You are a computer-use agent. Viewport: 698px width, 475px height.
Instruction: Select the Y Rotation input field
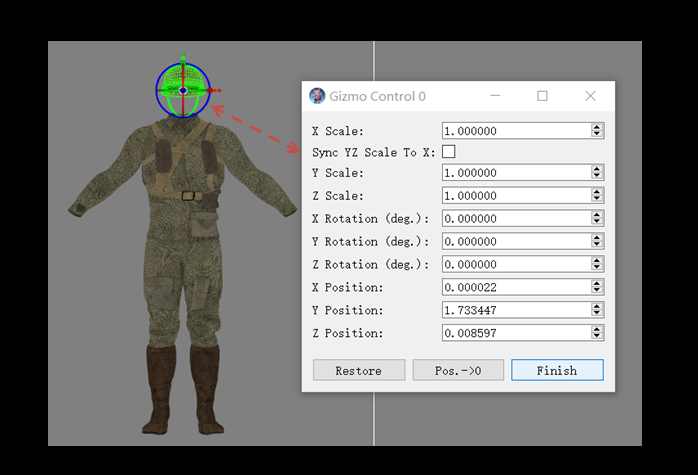tap(515, 241)
